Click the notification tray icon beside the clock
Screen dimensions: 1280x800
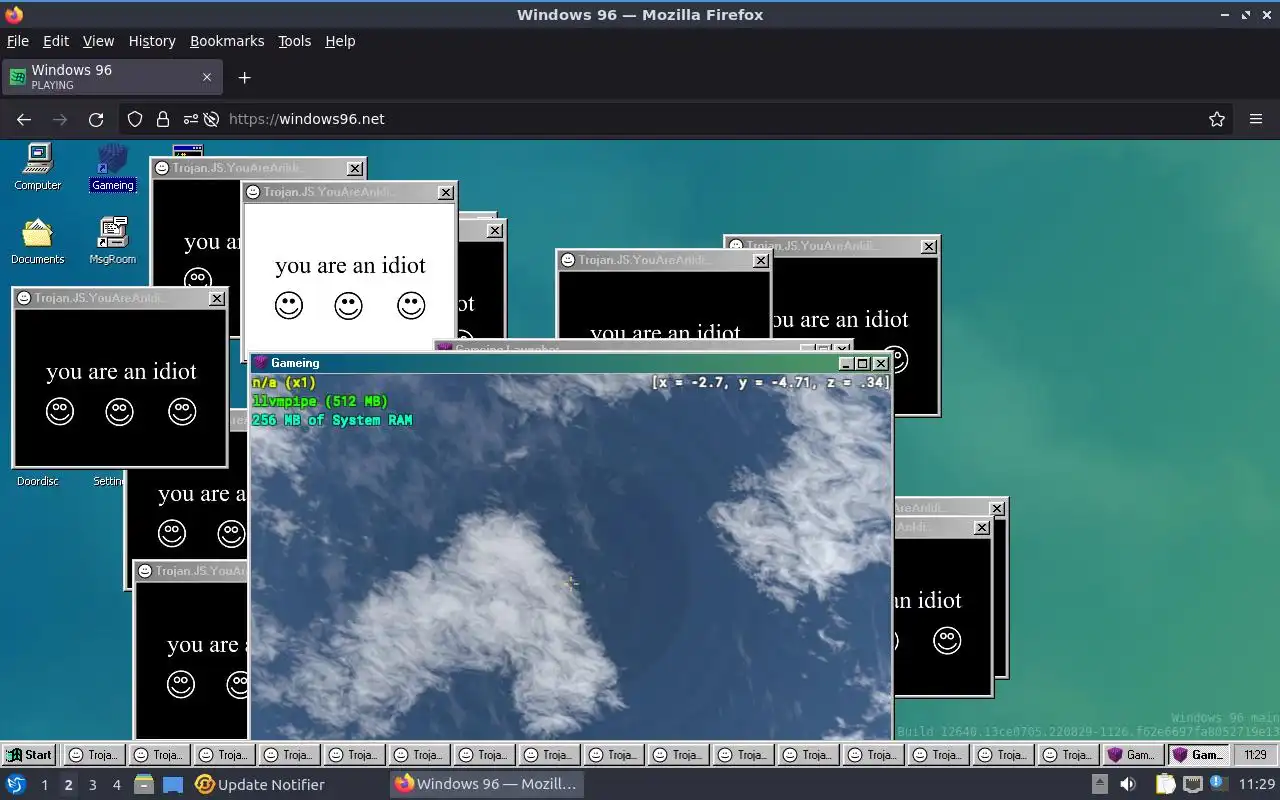click(x=1220, y=785)
